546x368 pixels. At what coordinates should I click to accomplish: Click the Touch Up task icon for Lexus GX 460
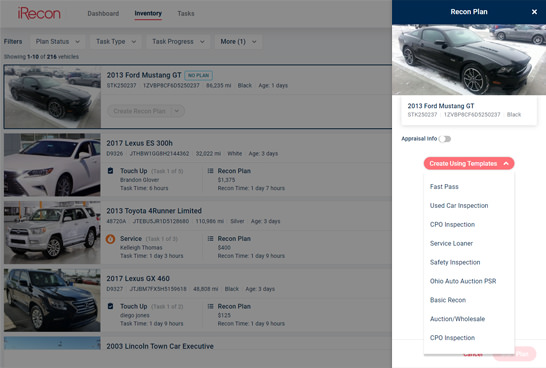coord(110,306)
